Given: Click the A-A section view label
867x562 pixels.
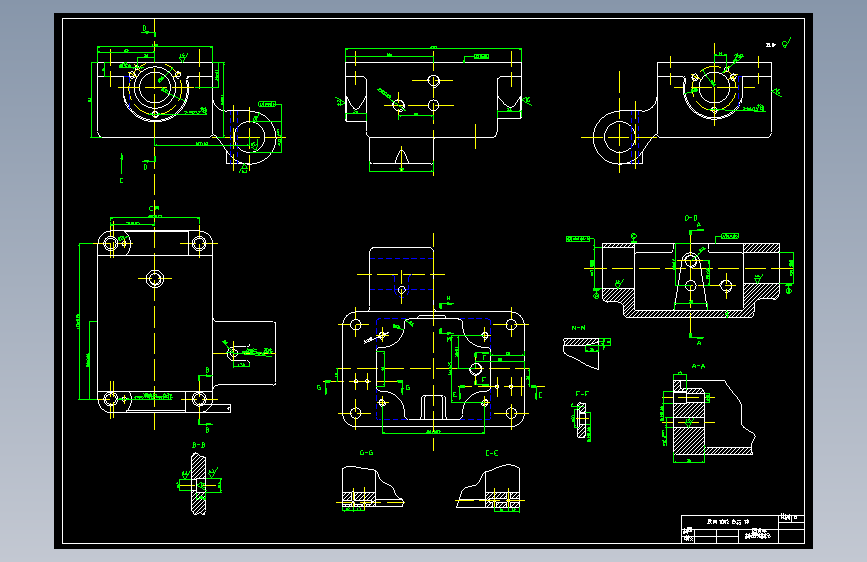Looking at the screenshot, I should tap(698, 366).
